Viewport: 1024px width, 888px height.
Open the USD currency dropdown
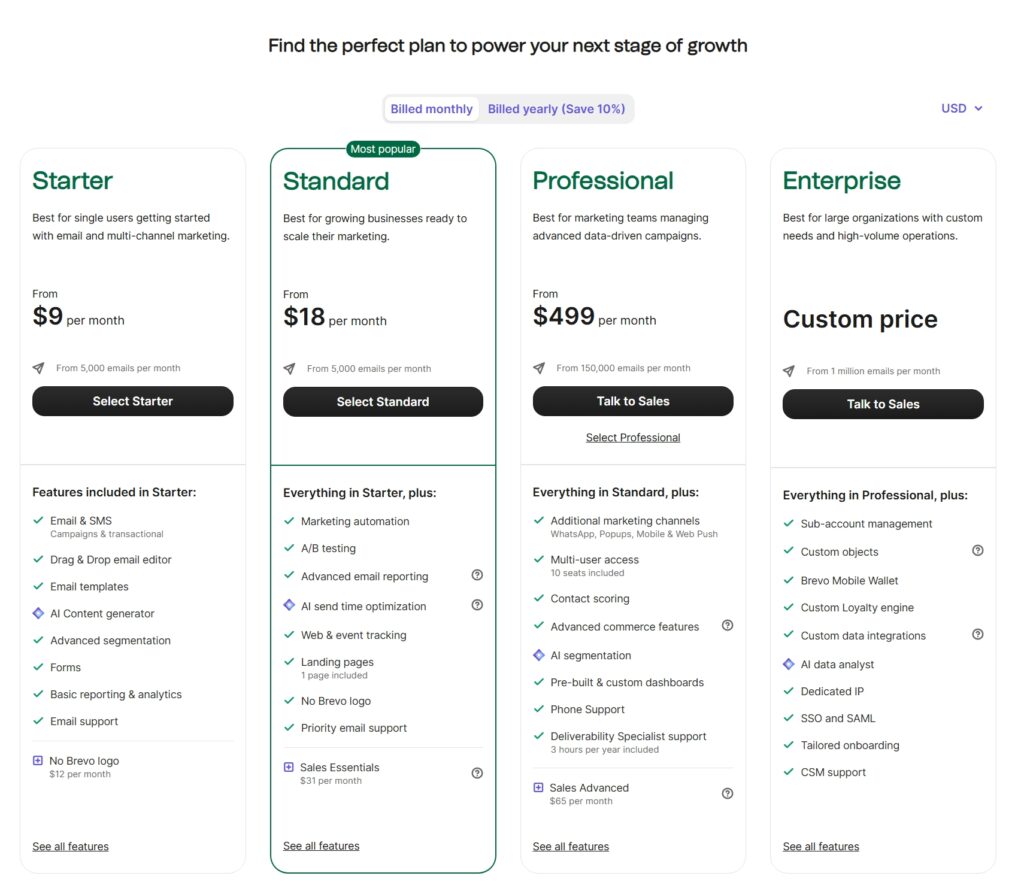961,108
